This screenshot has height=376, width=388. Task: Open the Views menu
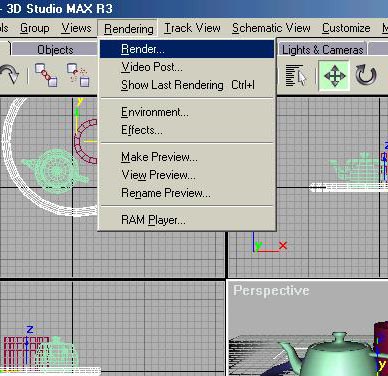point(76,28)
